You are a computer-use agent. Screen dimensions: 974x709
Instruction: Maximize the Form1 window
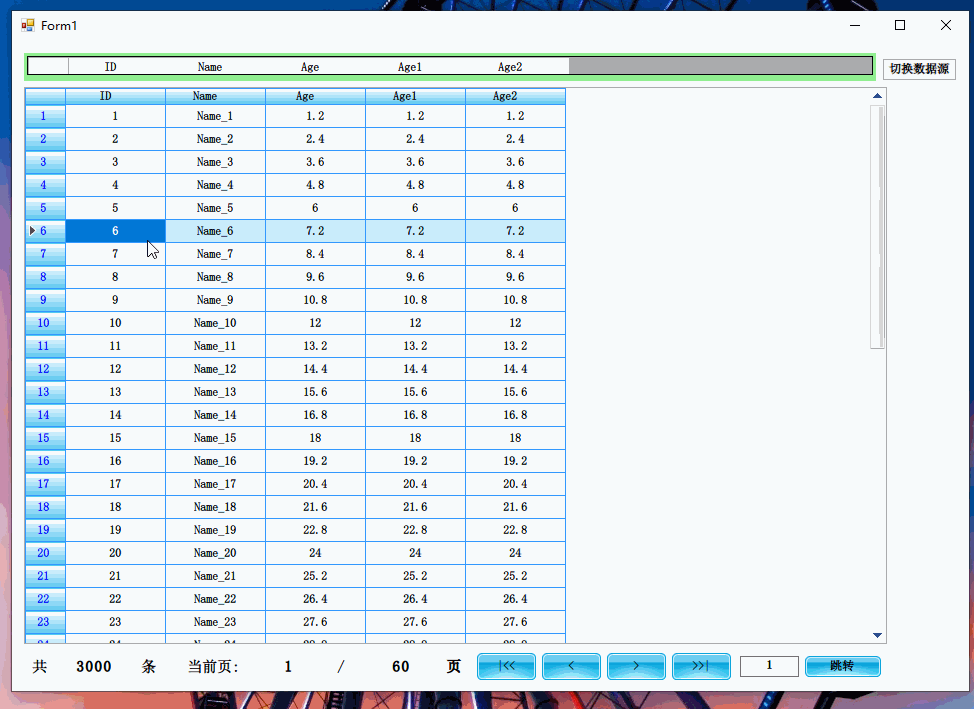coord(899,25)
